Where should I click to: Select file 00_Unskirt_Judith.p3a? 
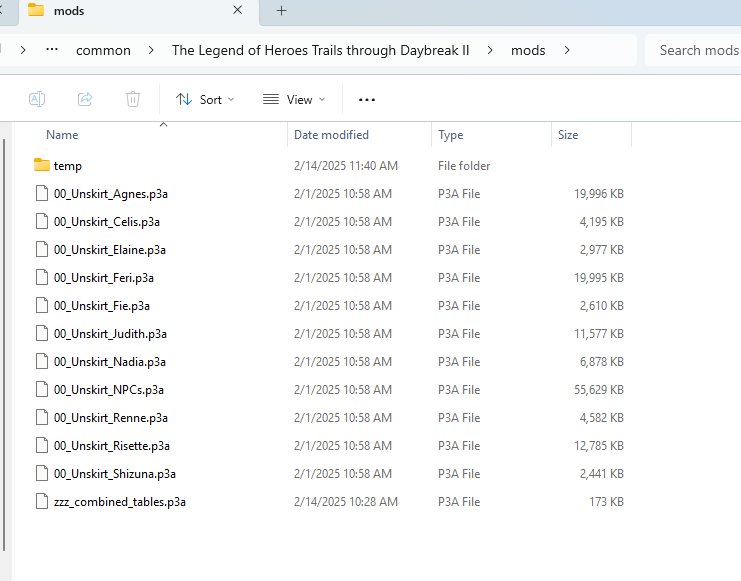[x=110, y=334]
